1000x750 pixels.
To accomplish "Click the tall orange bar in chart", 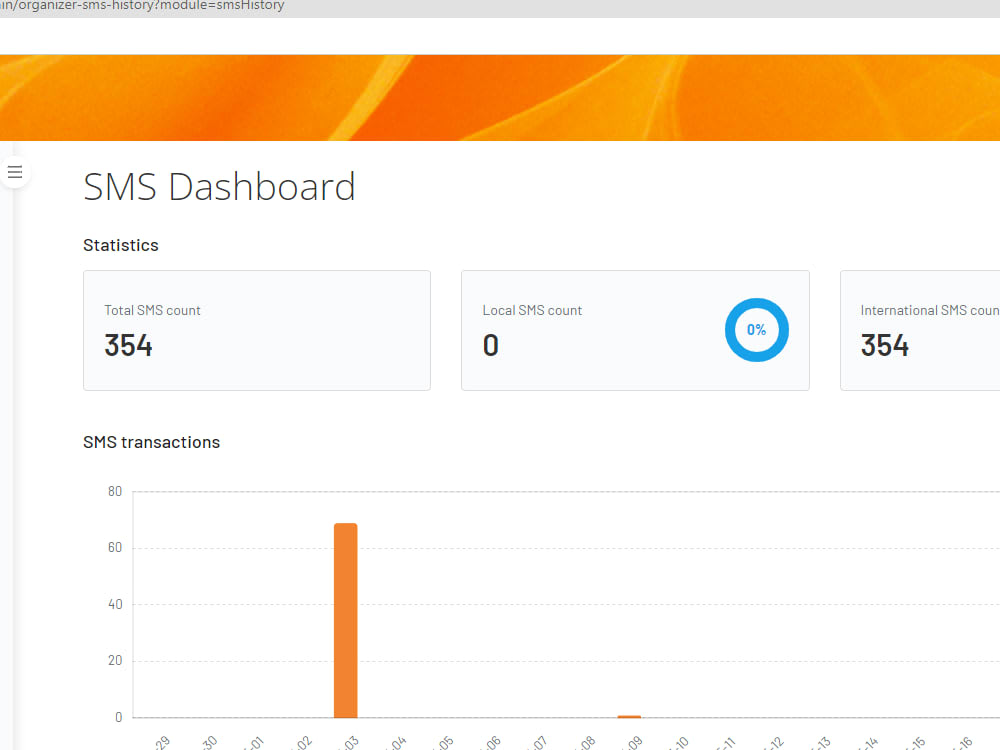I will [346, 621].
